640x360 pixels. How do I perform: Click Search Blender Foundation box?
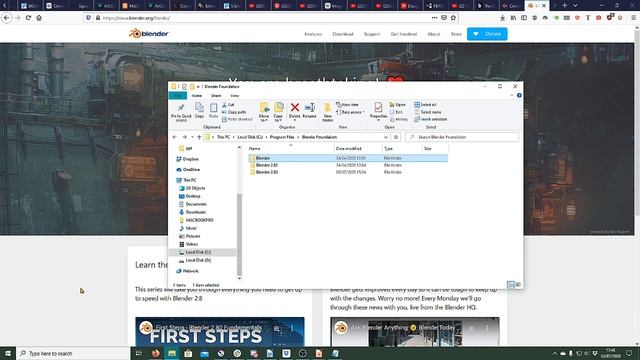[x=462, y=137]
